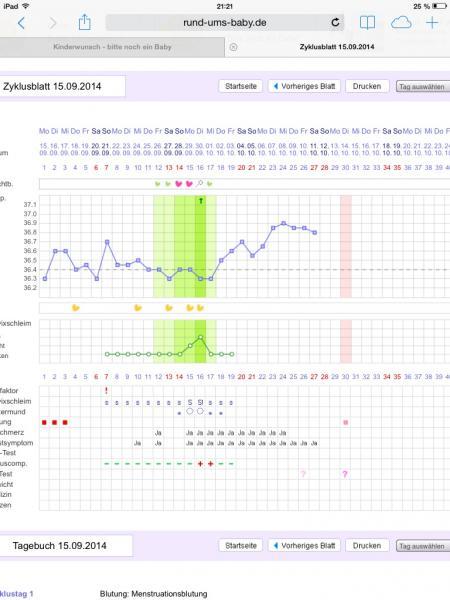450x600 pixels.
Task: Open the bookmarks book icon
Action: (367, 23)
